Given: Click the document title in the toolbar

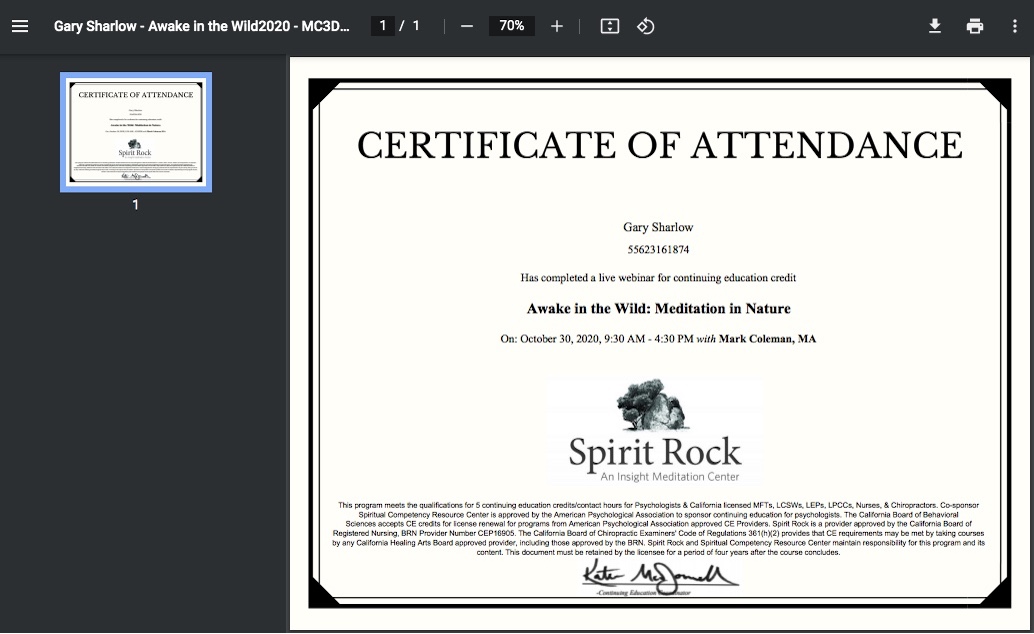Looking at the screenshot, I should [x=201, y=26].
